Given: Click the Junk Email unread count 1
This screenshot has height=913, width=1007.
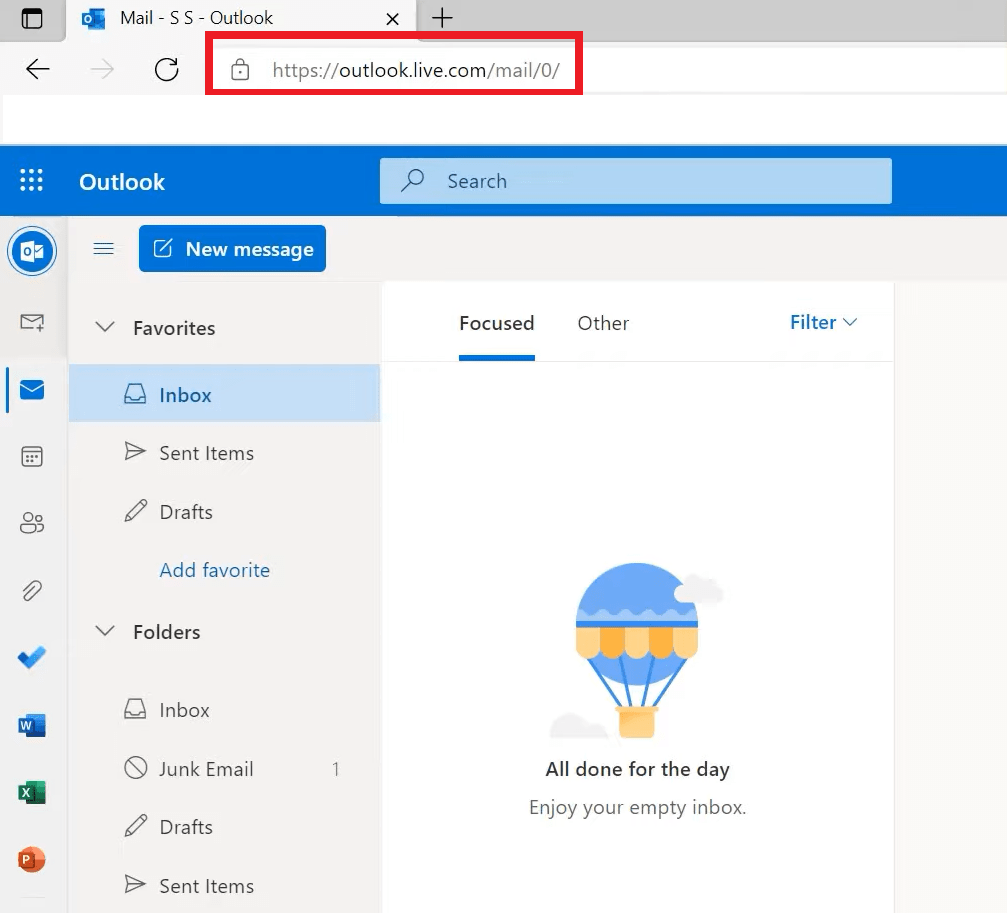Looking at the screenshot, I should [335, 769].
